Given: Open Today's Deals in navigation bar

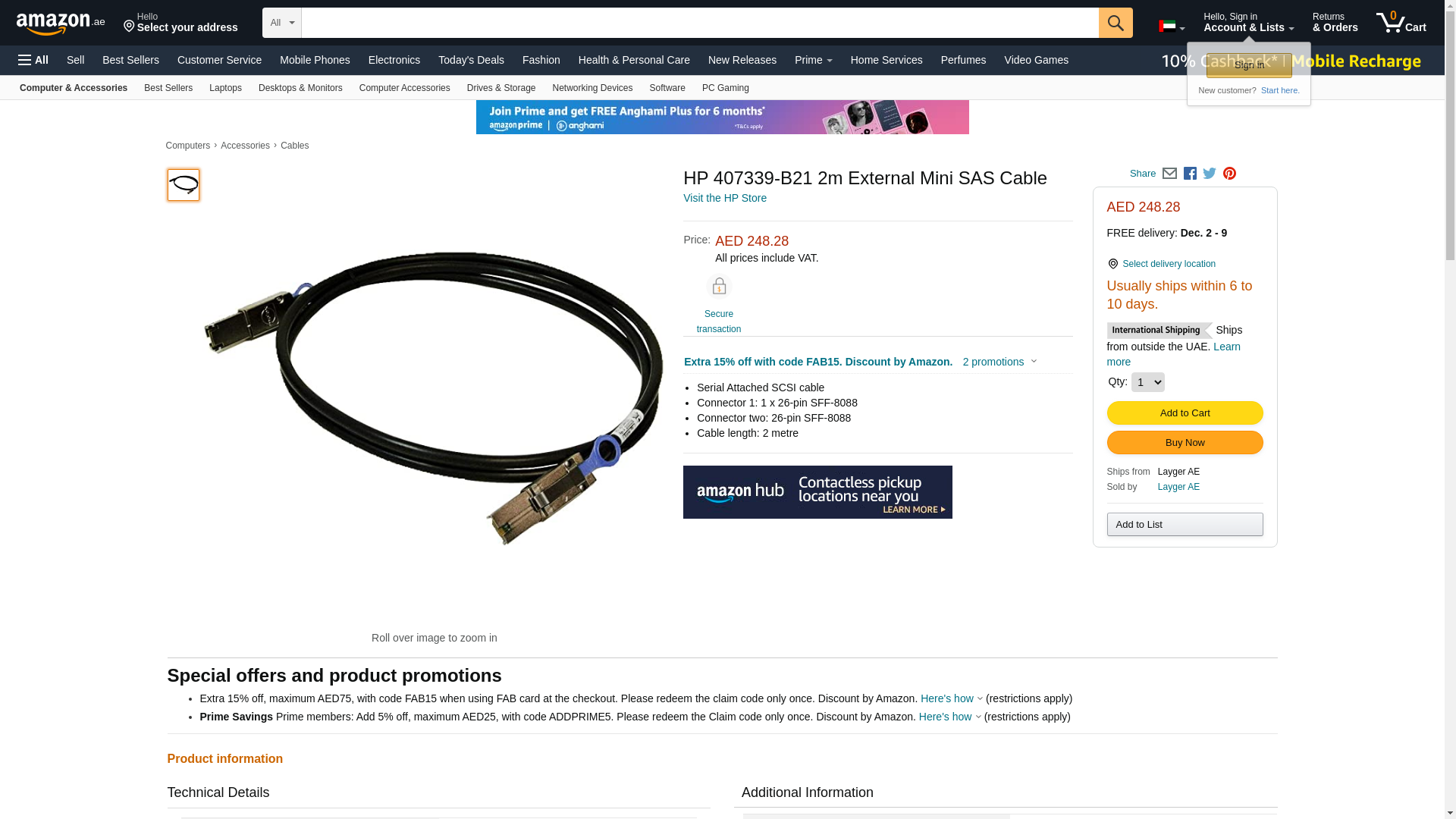Looking at the screenshot, I should click(471, 60).
